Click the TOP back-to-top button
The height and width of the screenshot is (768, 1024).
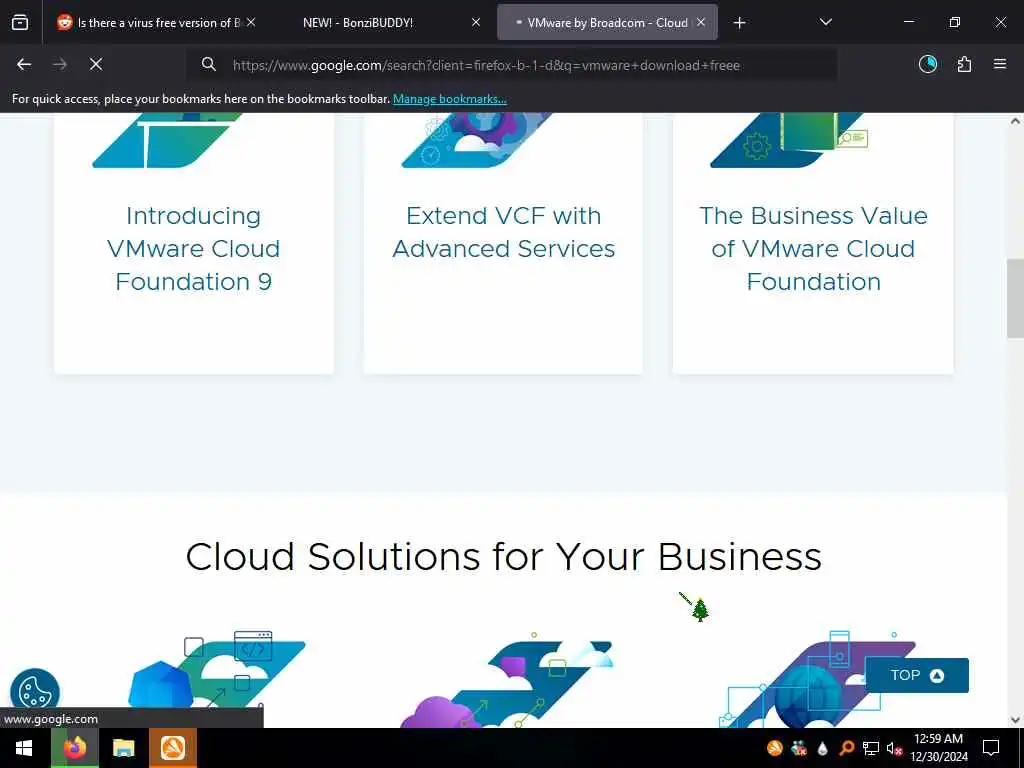[x=916, y=675]
